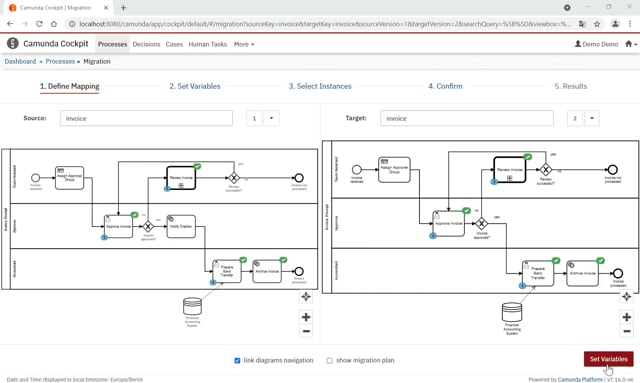Open a new browser tab
This screenshot has width=640, height=383.
(123, 7)
